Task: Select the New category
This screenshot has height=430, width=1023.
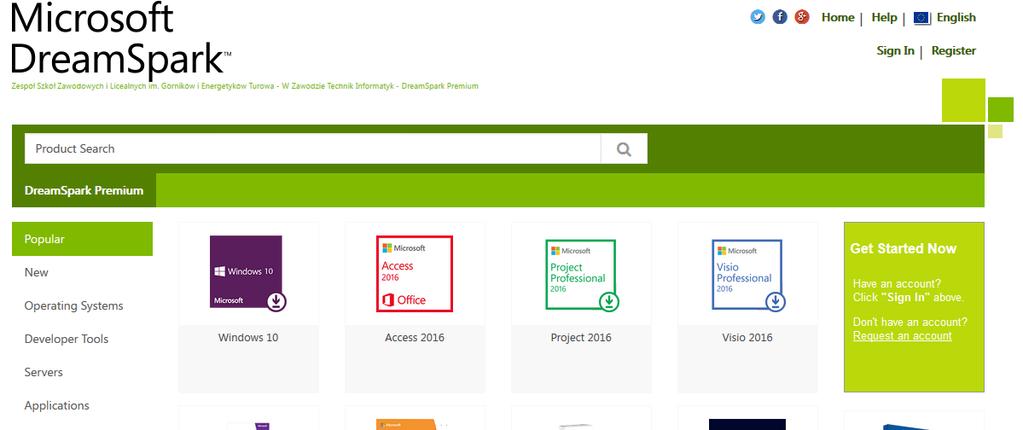Action: click(x=36, y=272)
